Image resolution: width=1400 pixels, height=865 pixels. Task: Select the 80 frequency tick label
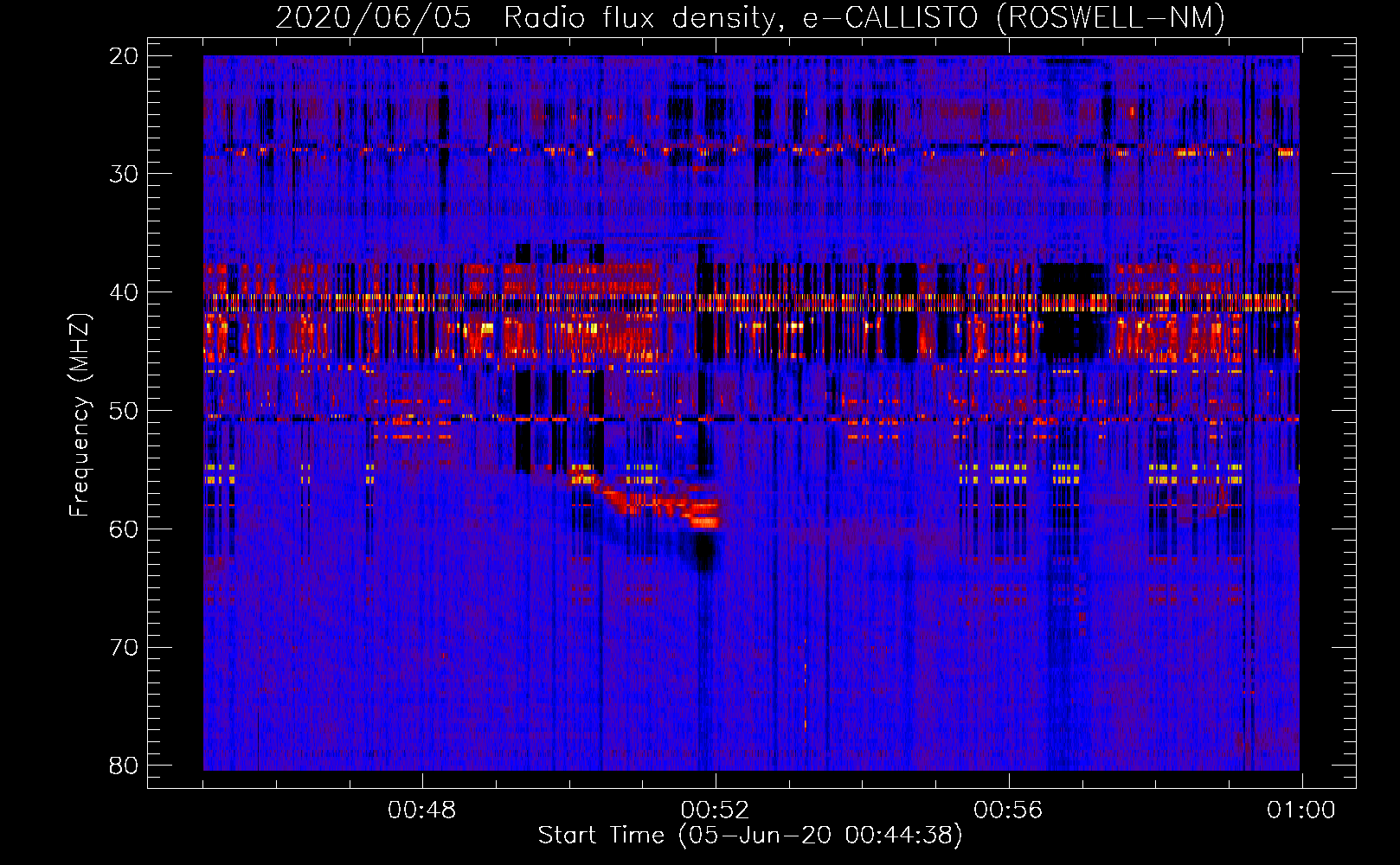click(124, 766)
